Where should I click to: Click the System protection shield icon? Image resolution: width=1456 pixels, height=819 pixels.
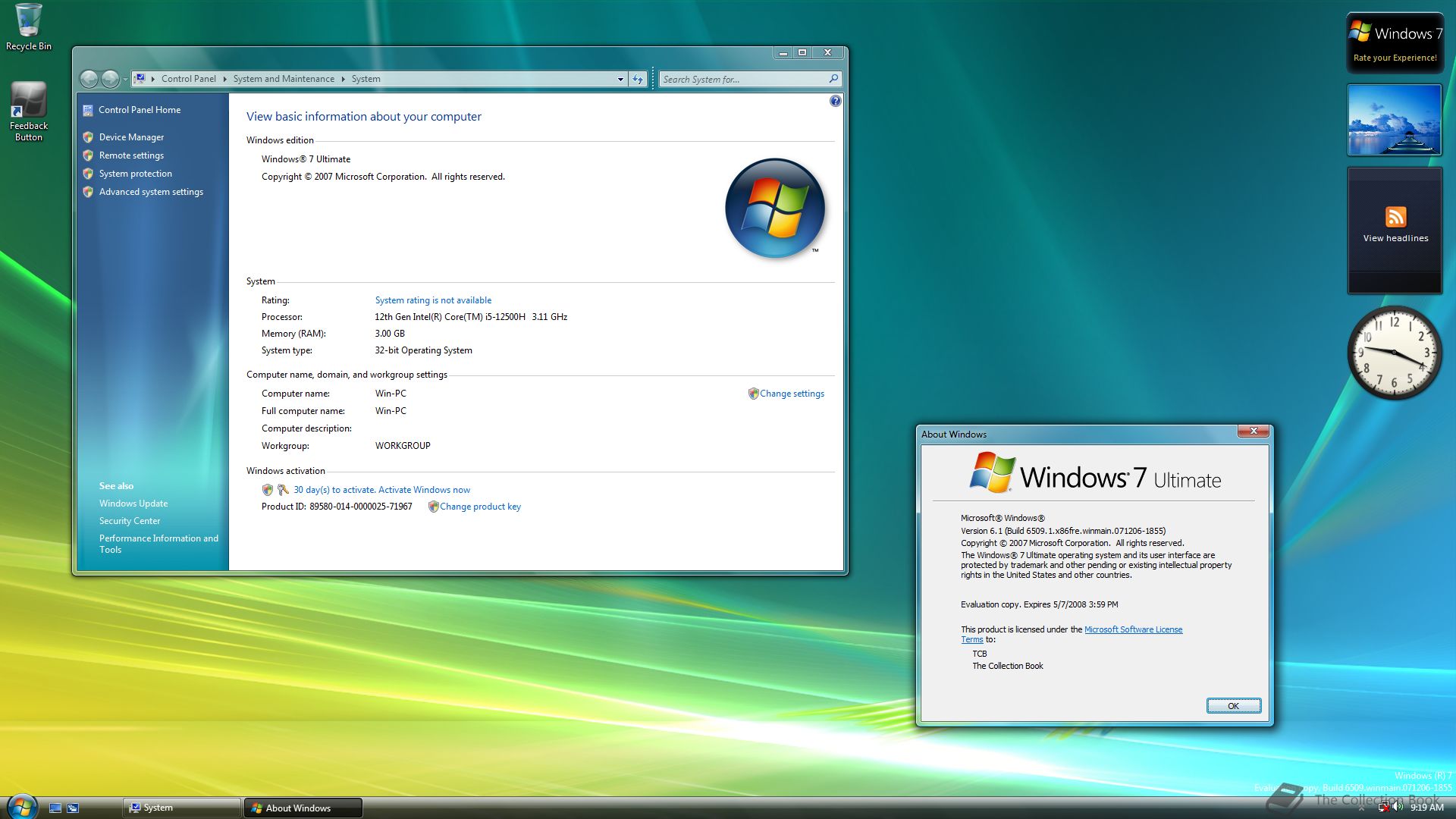pos(88,174)
